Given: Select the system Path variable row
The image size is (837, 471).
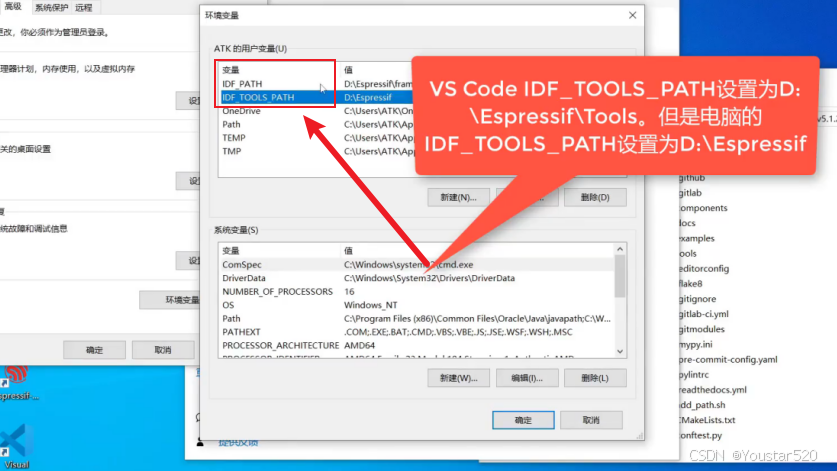Looking at the screenshot, I should [416, 319].
